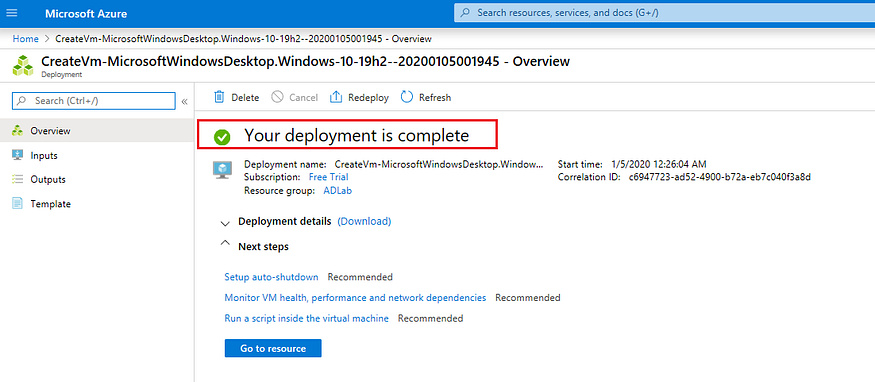Image resolution: width=875 pixels, height=382 pixels.
Task: Click the (Download) link
Action: click(x=364, y=221)
